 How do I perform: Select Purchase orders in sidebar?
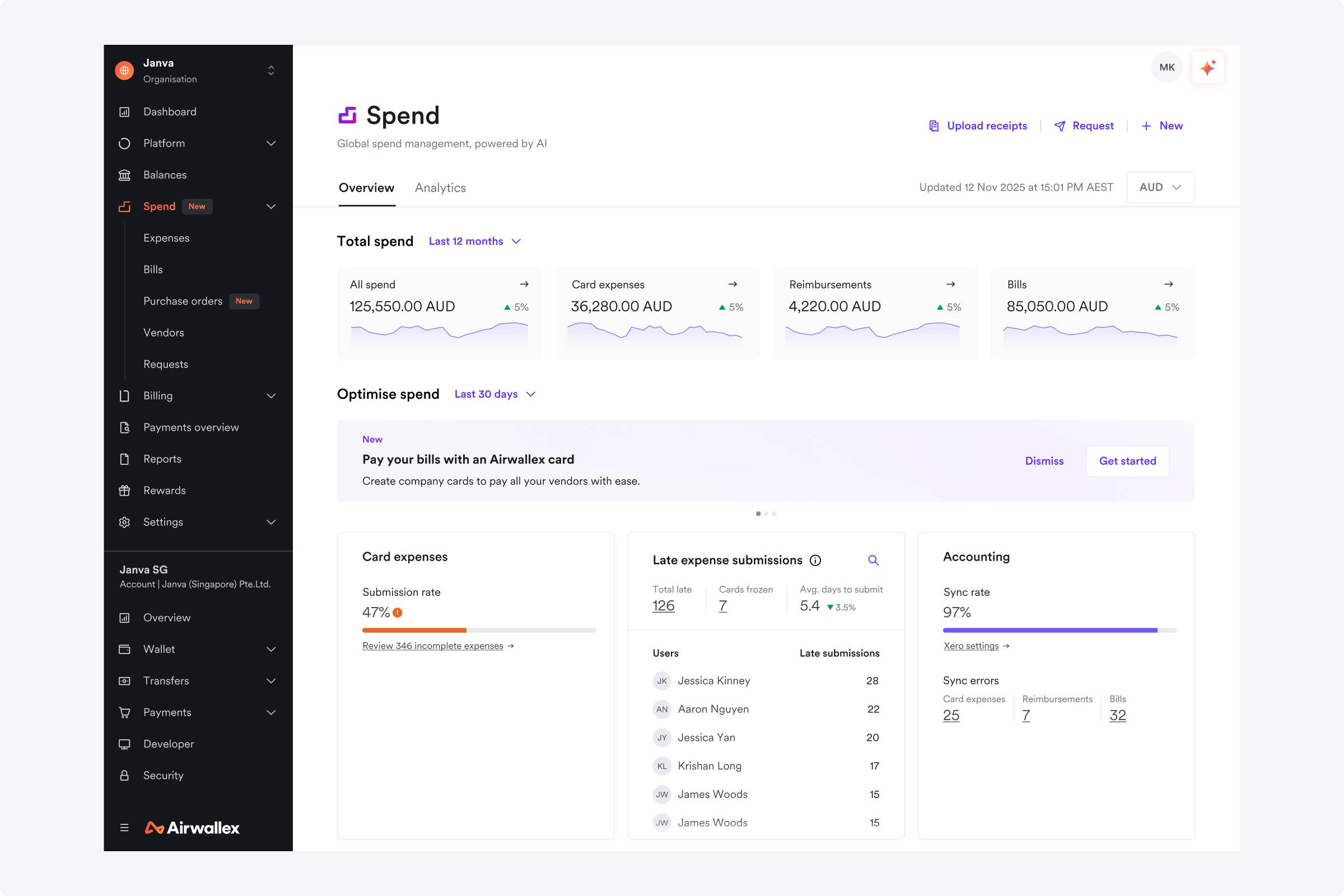tap(183, 301)
